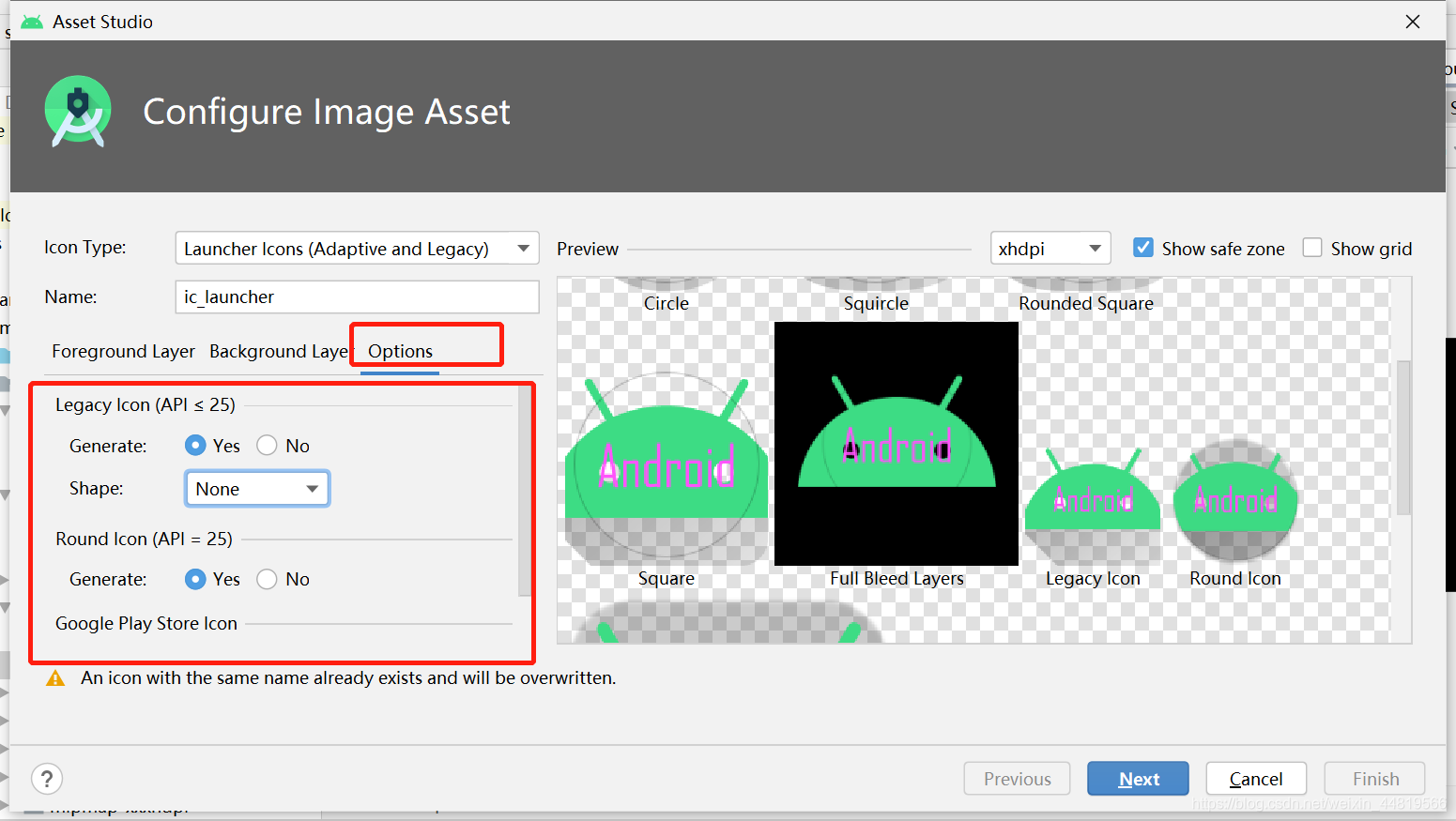Select Yes for Round Icon generate
Image resolution: width=1456 pixels, height=821 pixels.
coord(195,579)
